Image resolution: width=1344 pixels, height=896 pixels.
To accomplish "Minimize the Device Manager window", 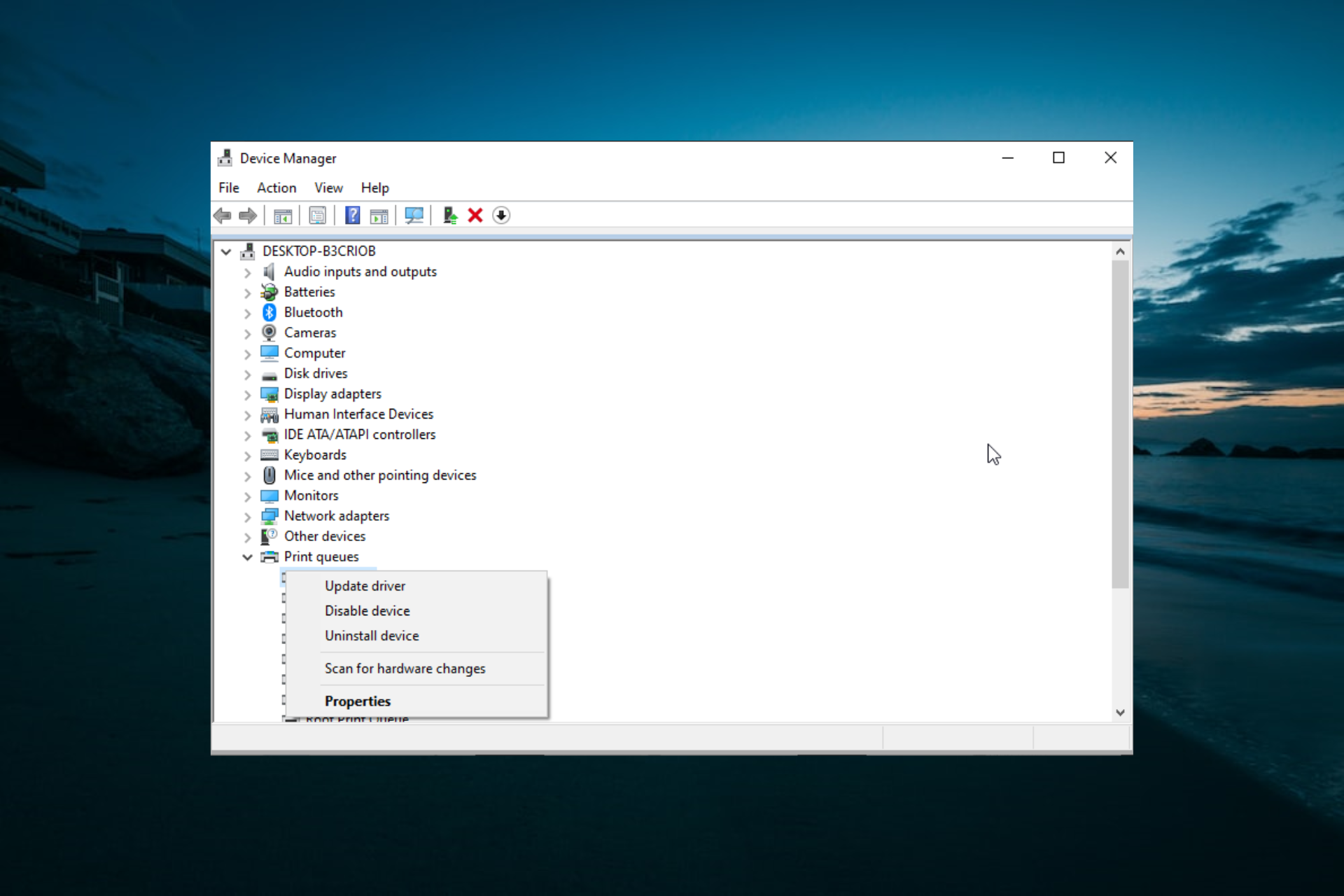I will 1008,158.
